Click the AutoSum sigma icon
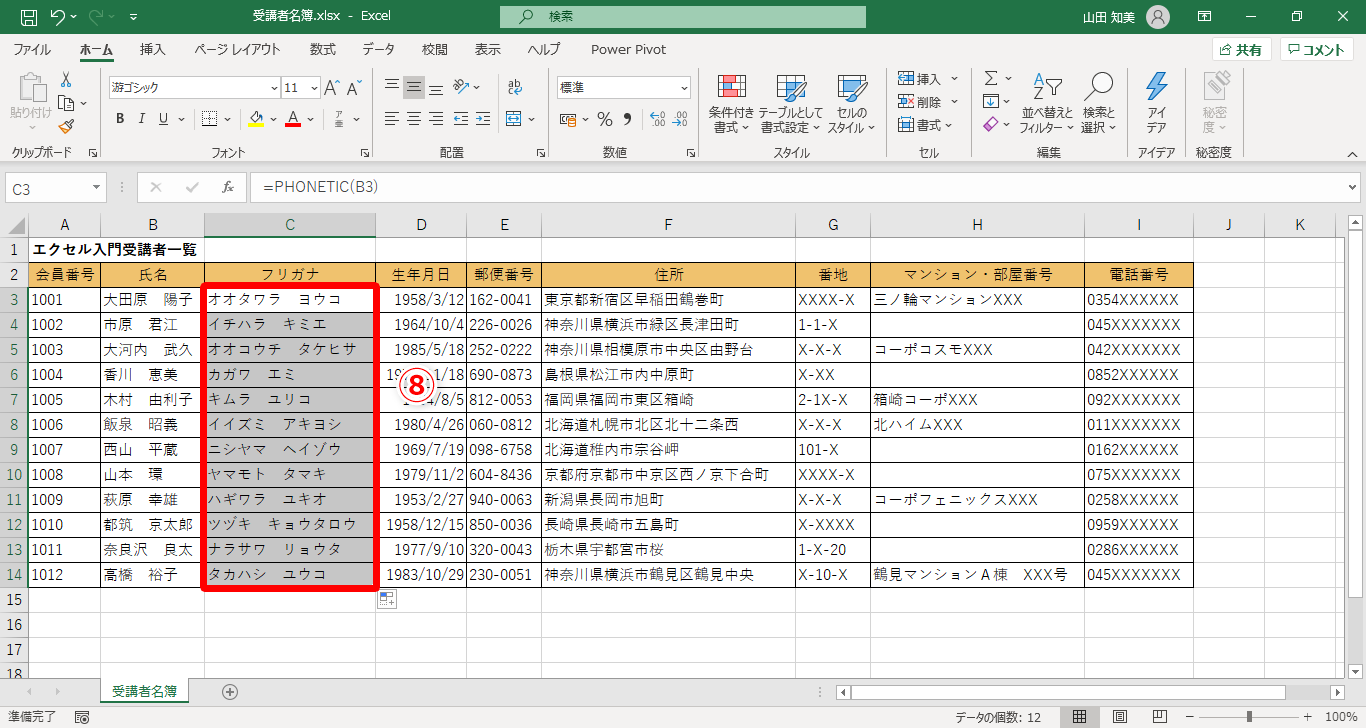Image resolution: width=1366 pixels, height=728 pixels. pyautogui.click(x=991, y=78)
